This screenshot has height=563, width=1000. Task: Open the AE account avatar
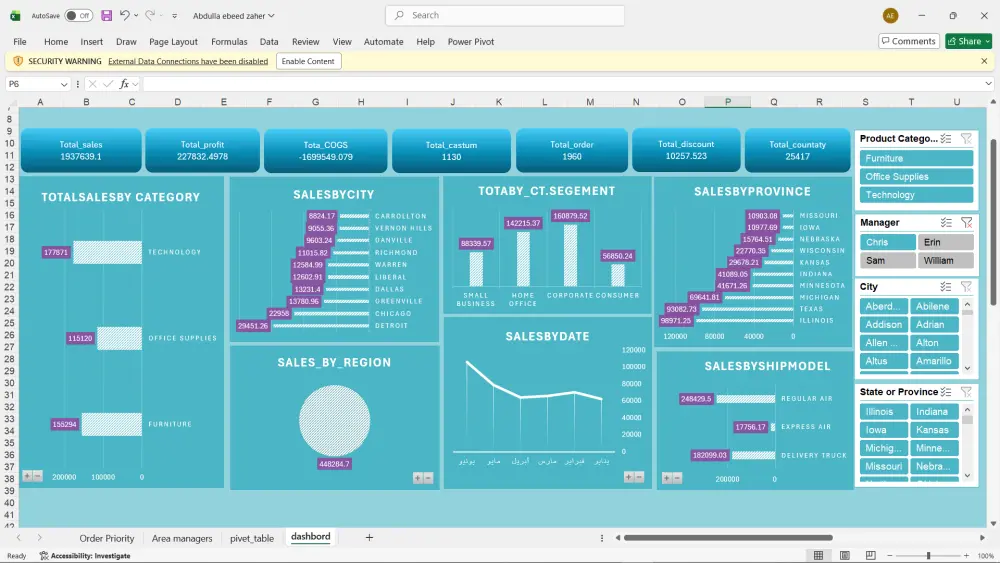(x=890, y=15)
